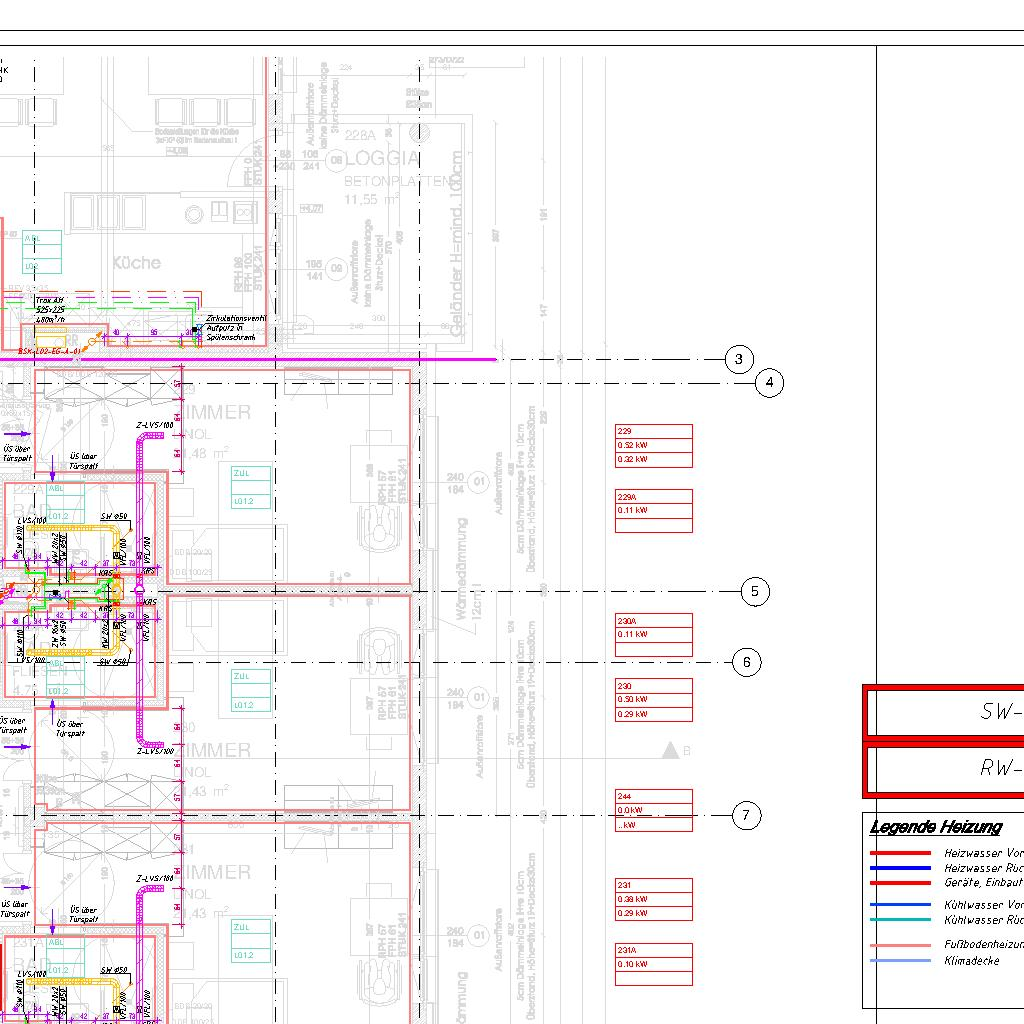Select grid axis bubble number 4

tap(769, 383)
